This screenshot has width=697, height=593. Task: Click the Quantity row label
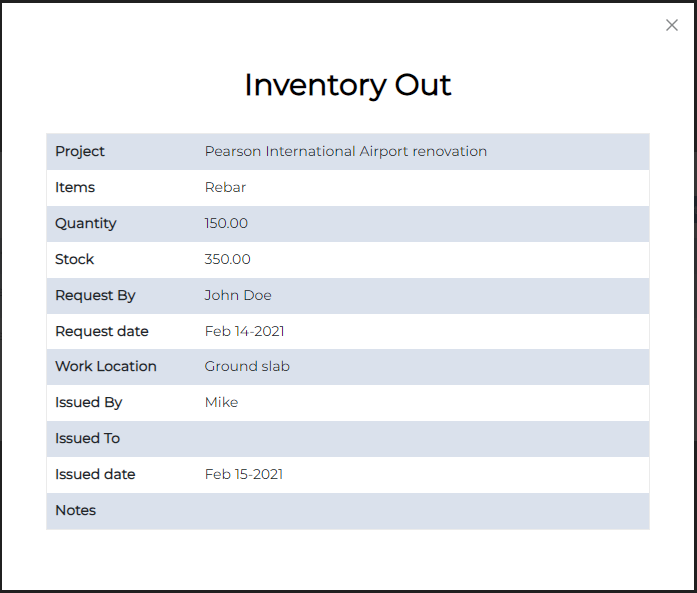86,223
